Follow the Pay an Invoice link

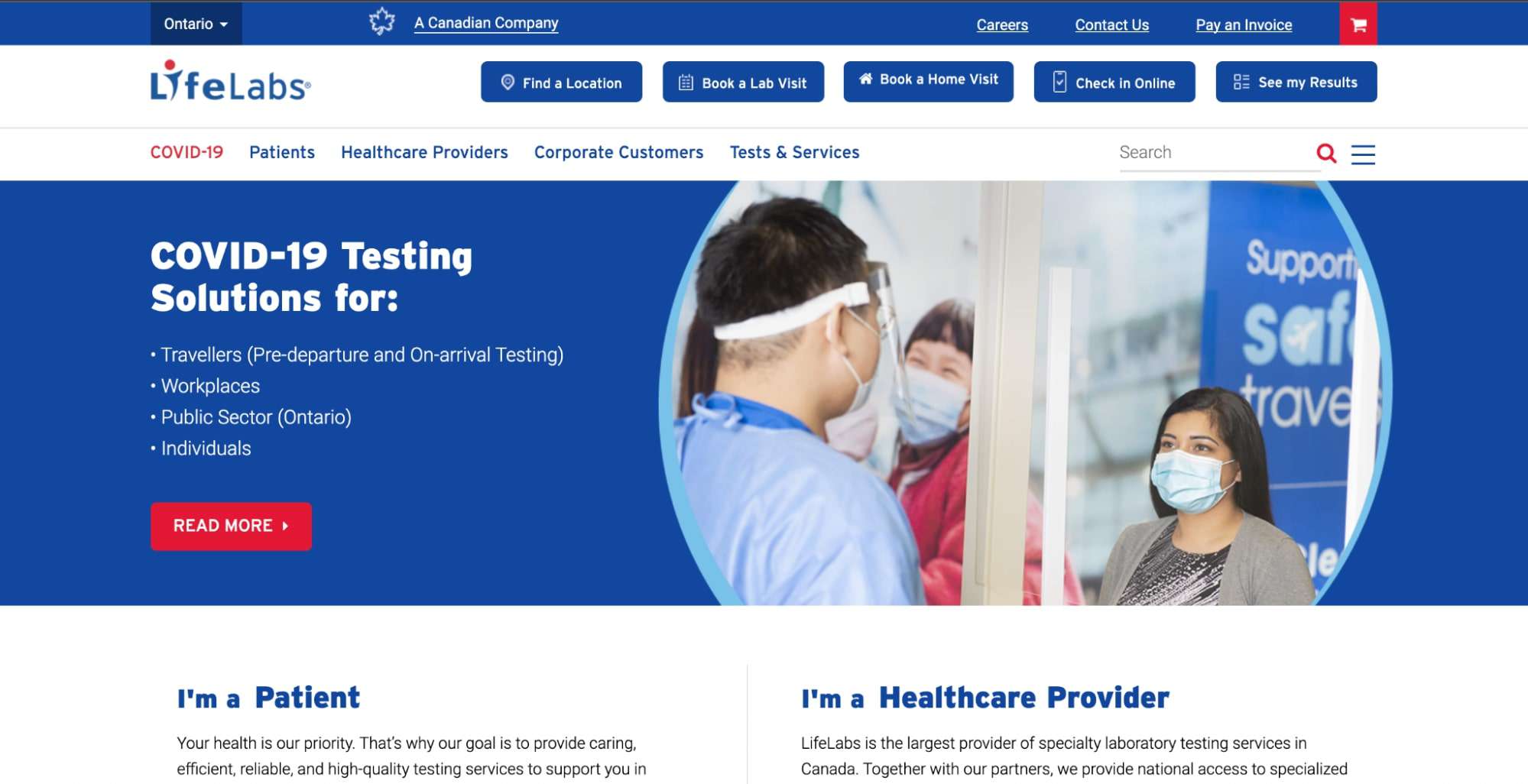point(1244,24)
